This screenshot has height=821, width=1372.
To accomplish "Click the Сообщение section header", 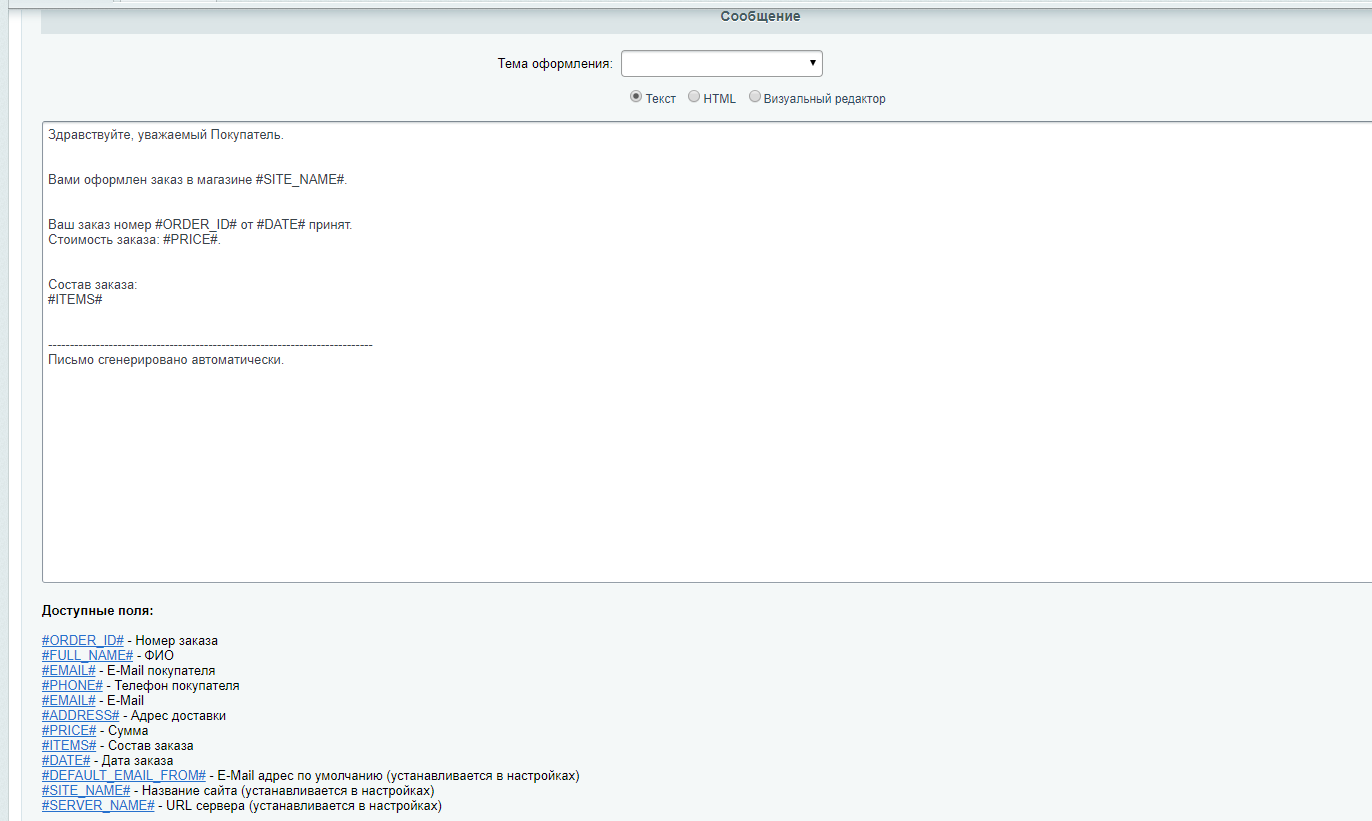I will 760,17.
